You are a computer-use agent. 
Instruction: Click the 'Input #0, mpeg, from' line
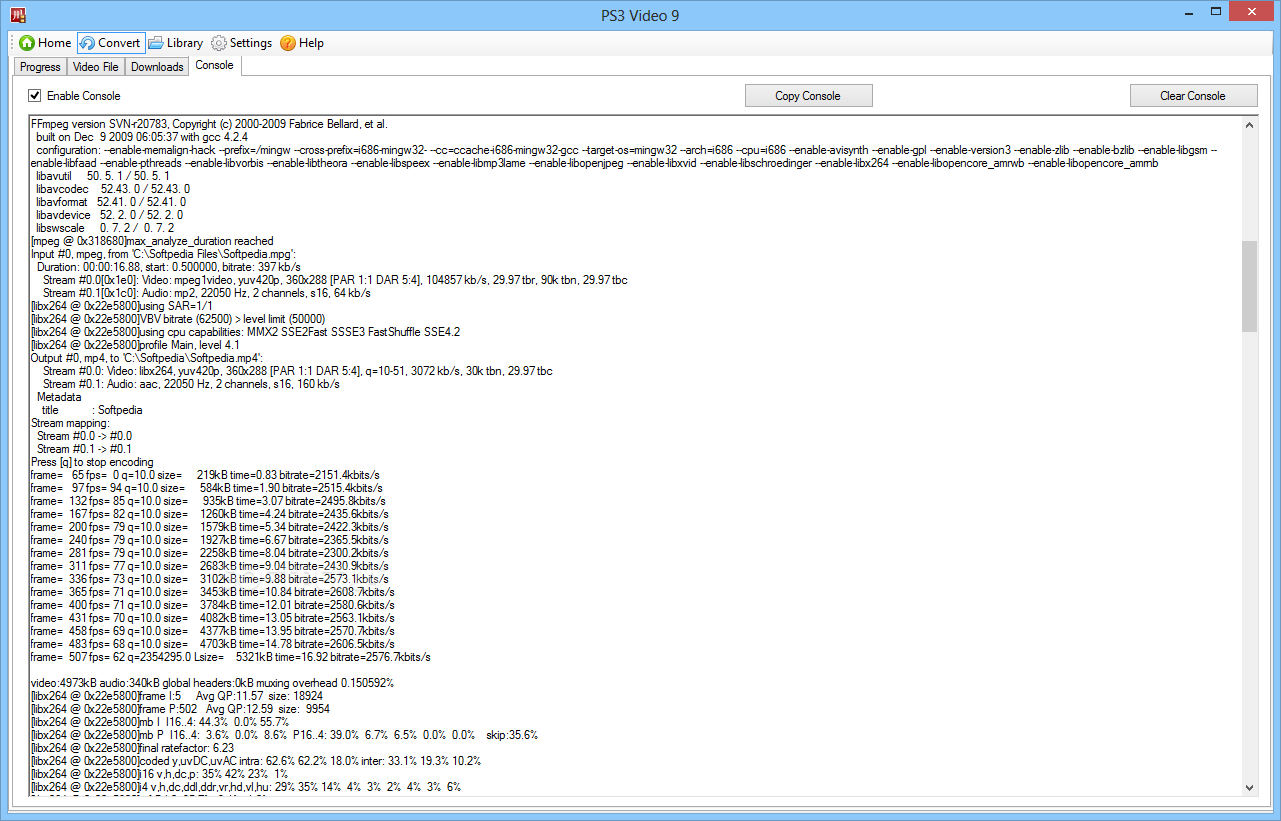click(163, 254)
